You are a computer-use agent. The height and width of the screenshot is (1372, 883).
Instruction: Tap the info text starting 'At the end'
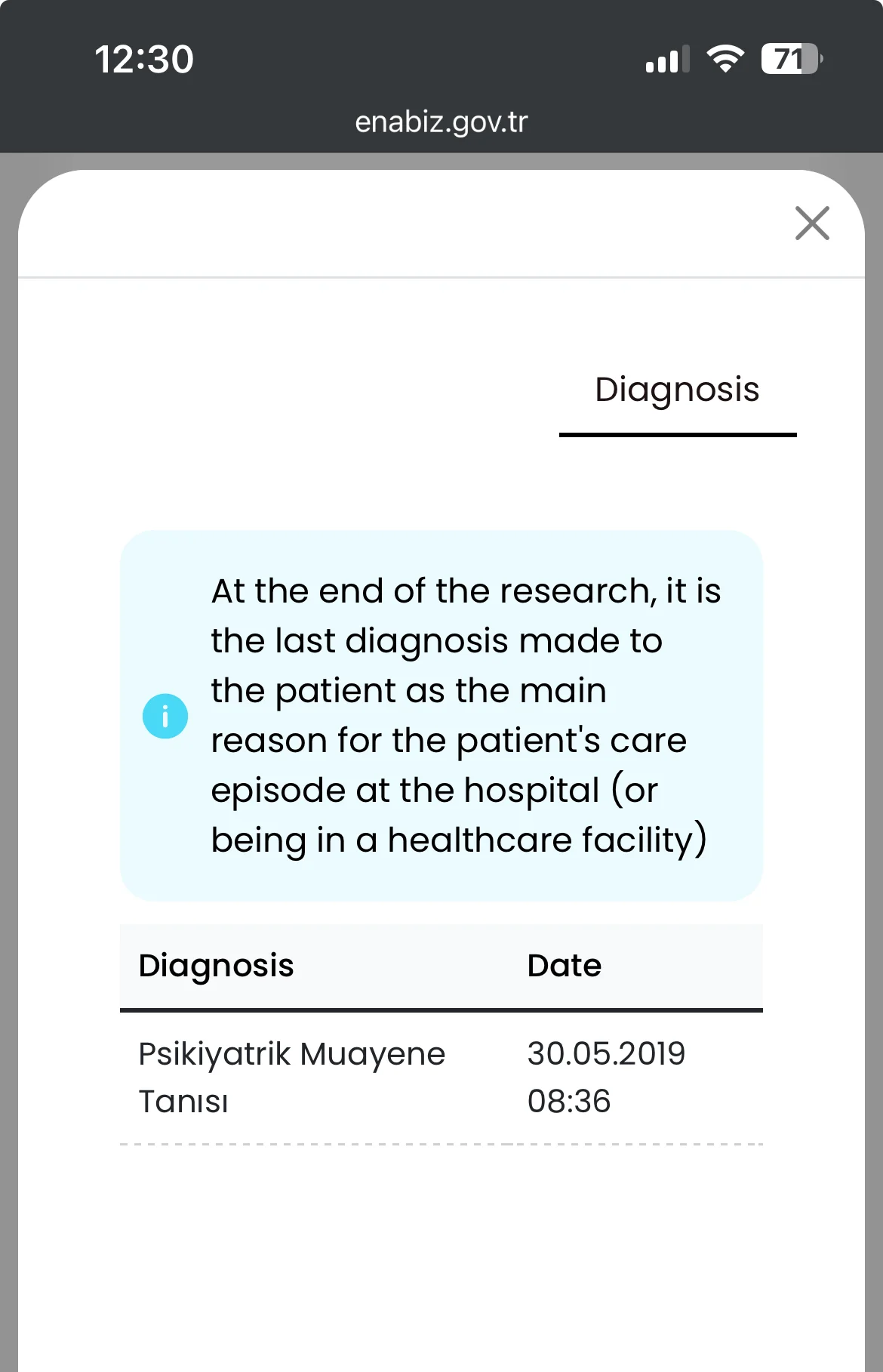tap(466, 591)
